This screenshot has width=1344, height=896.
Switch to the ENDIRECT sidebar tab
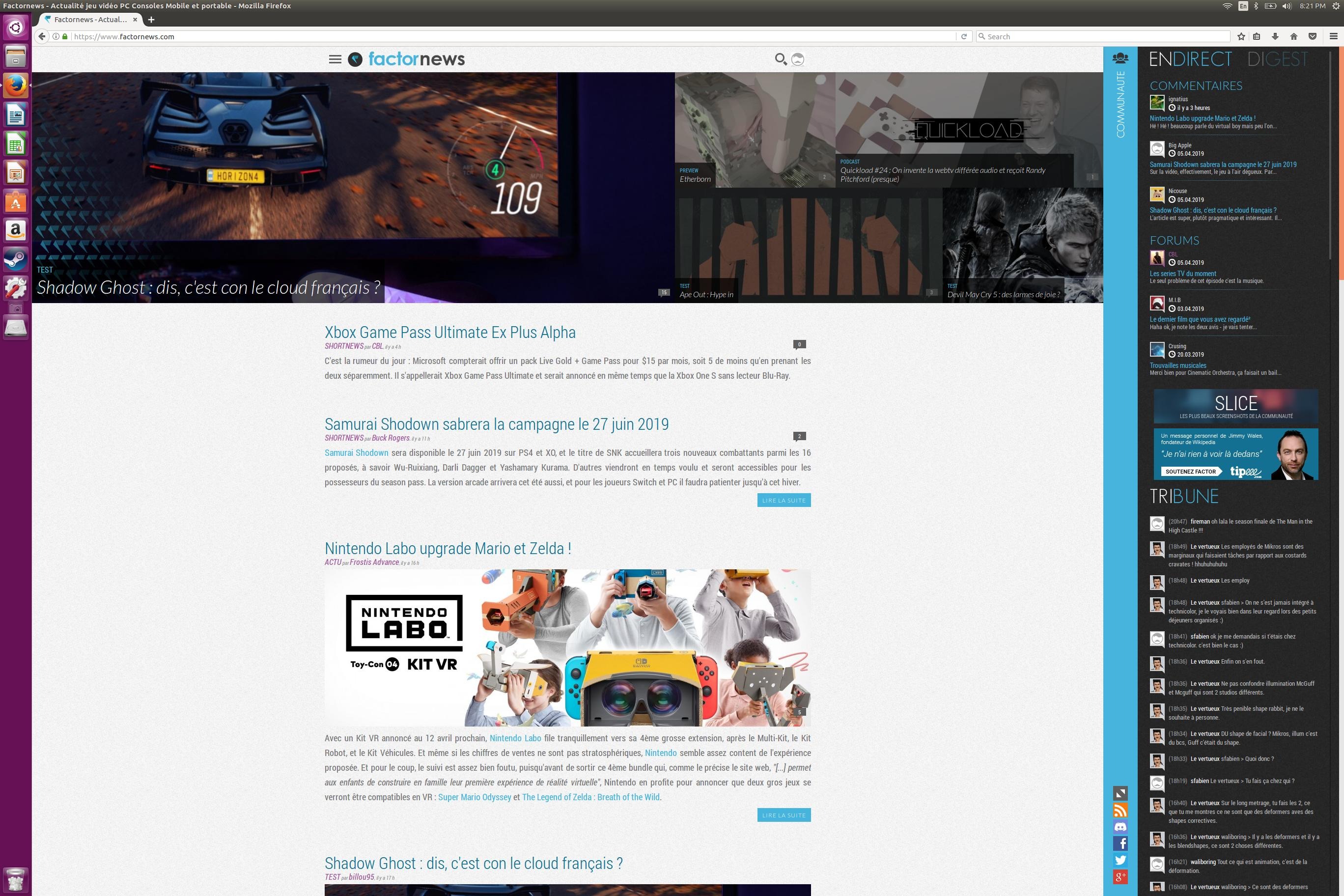coord(1190,59)
